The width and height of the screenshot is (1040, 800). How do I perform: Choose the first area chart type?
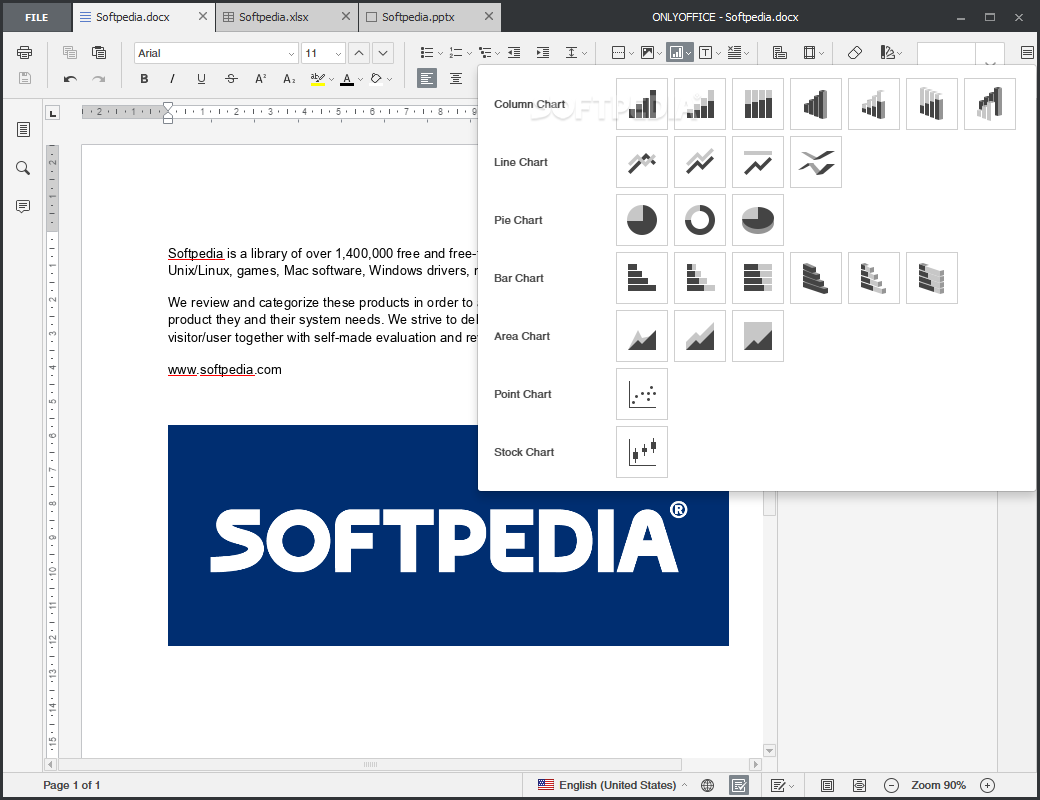point(642,336)
